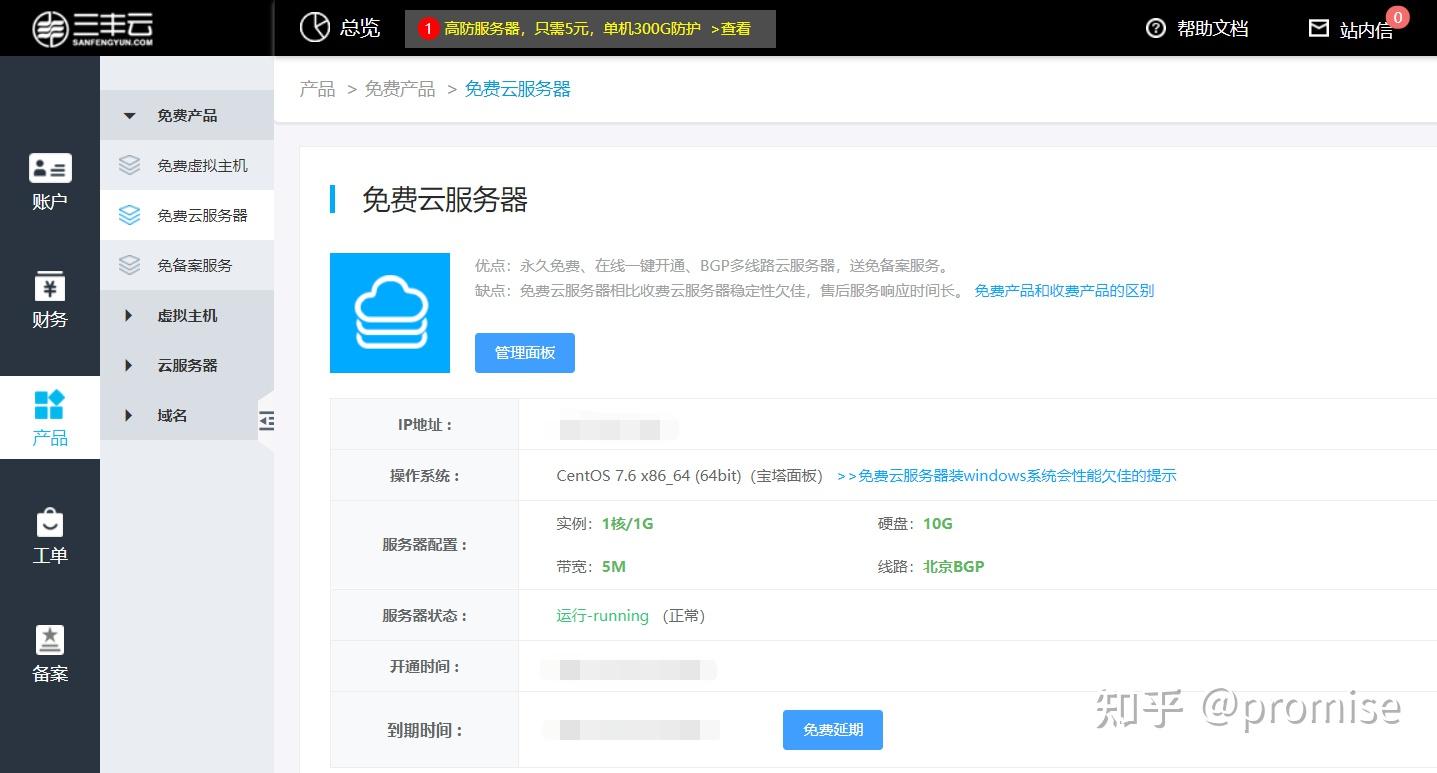The width and height of the screenshot is (1437, 773).
Task: Click the blurred IP address value
Action: point(610,430)
